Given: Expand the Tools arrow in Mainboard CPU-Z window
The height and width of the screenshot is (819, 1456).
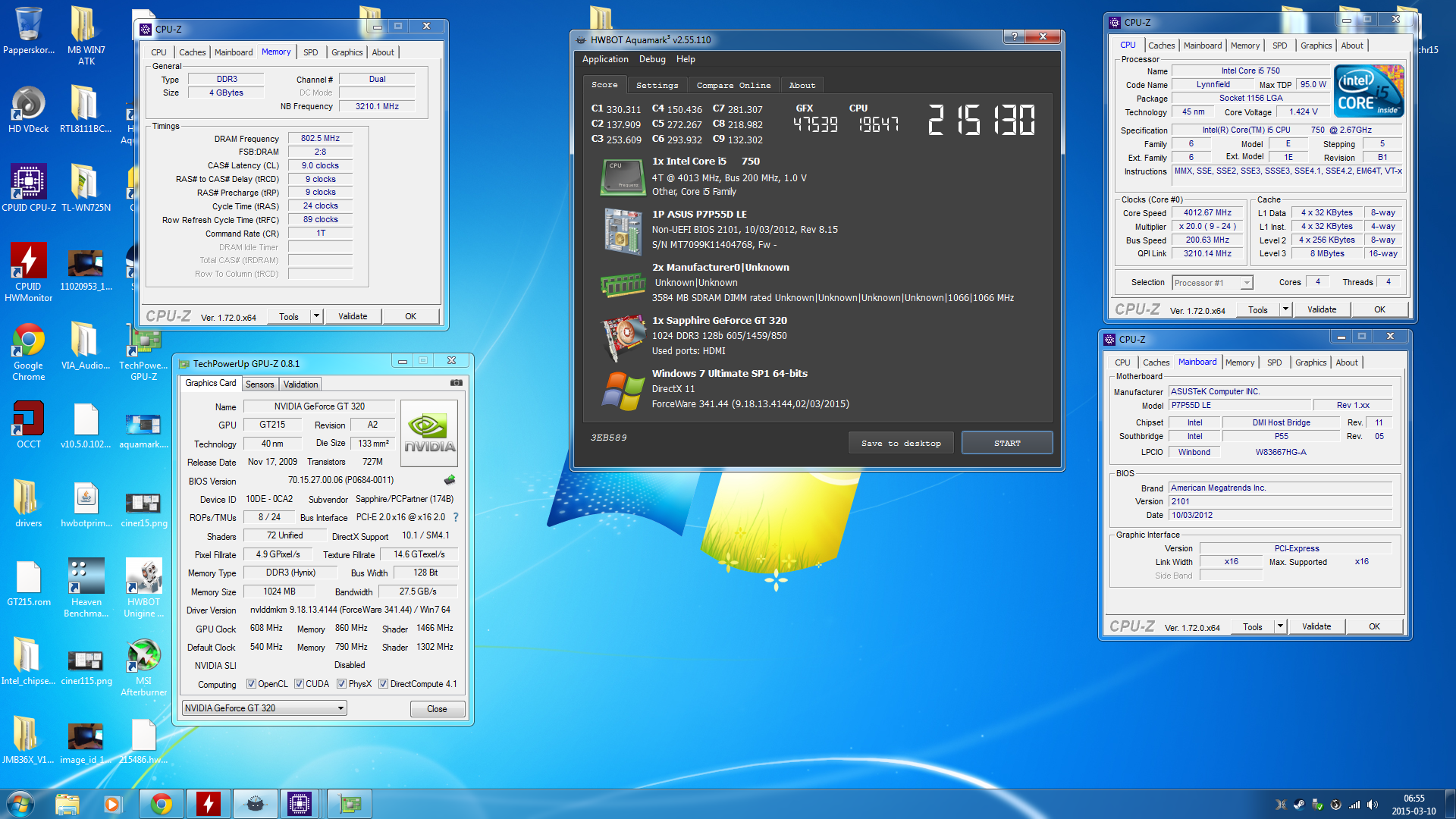Looking at the screenshot, I should [1280, 626].
